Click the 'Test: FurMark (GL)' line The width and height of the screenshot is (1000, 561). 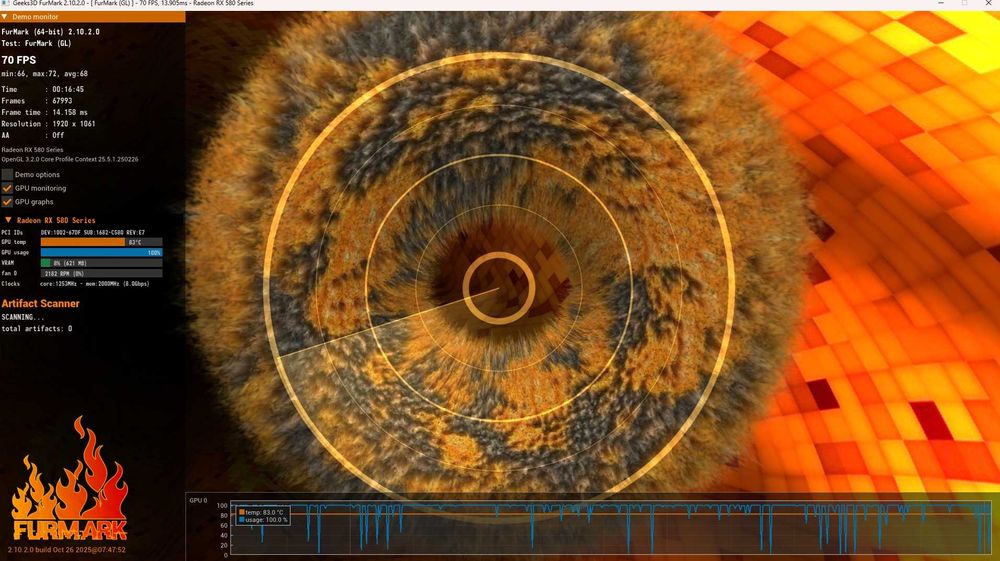tap(36, 43)
